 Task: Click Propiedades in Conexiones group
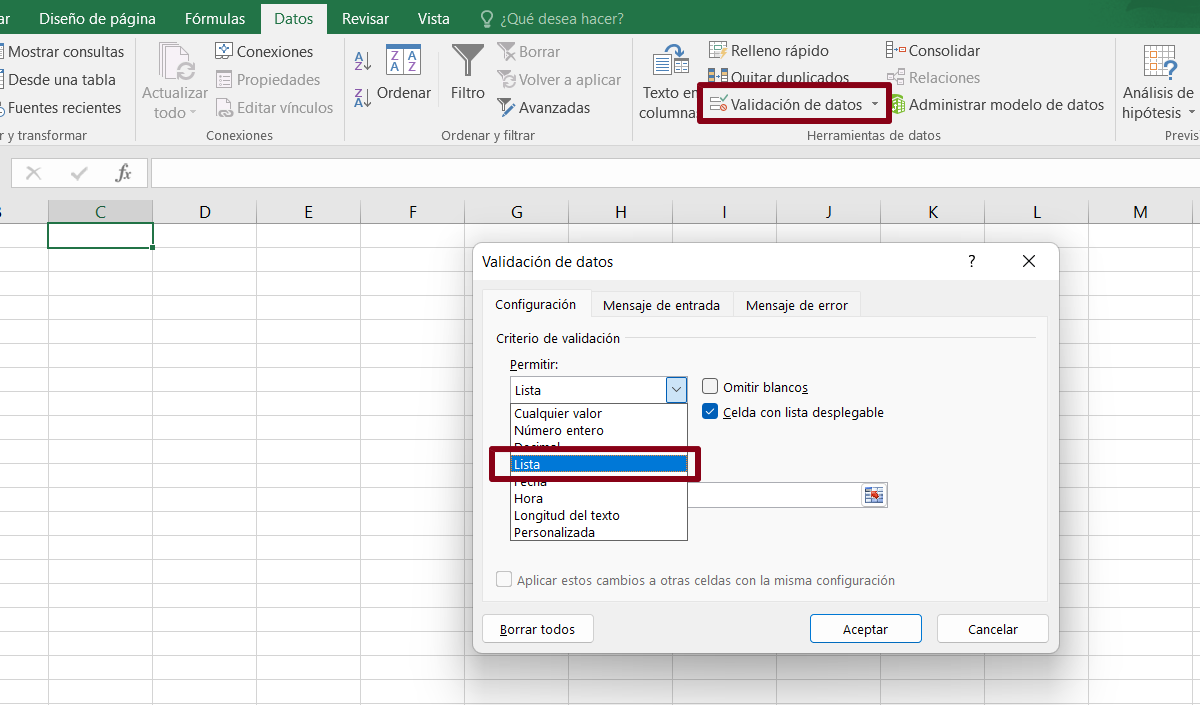pos(268,80)
